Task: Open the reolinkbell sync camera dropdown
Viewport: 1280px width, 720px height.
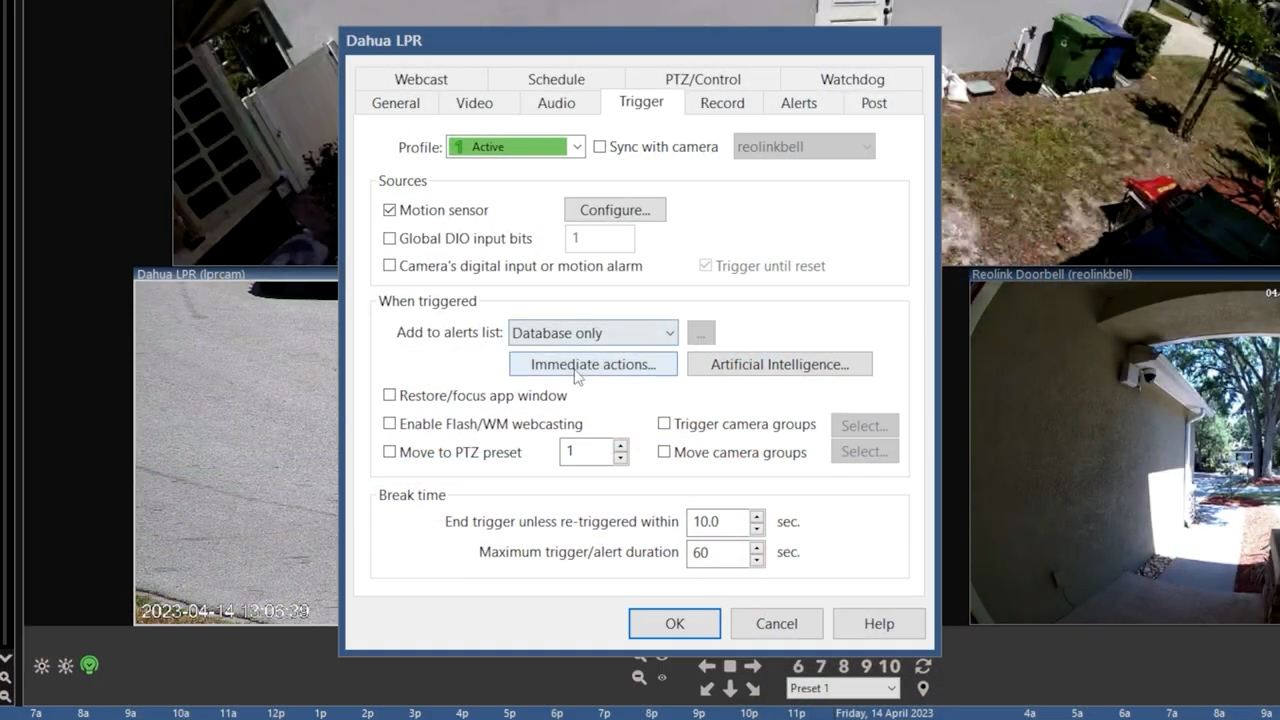Action: click(804, 147)
